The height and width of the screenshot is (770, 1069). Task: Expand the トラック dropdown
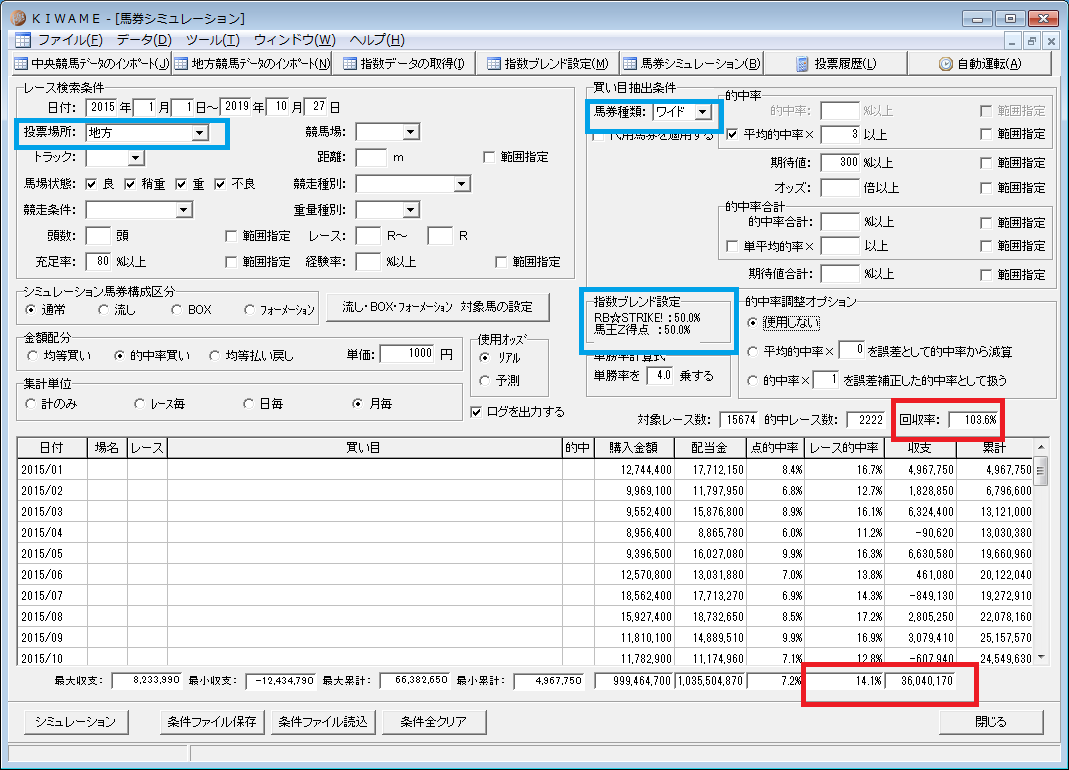136,158
